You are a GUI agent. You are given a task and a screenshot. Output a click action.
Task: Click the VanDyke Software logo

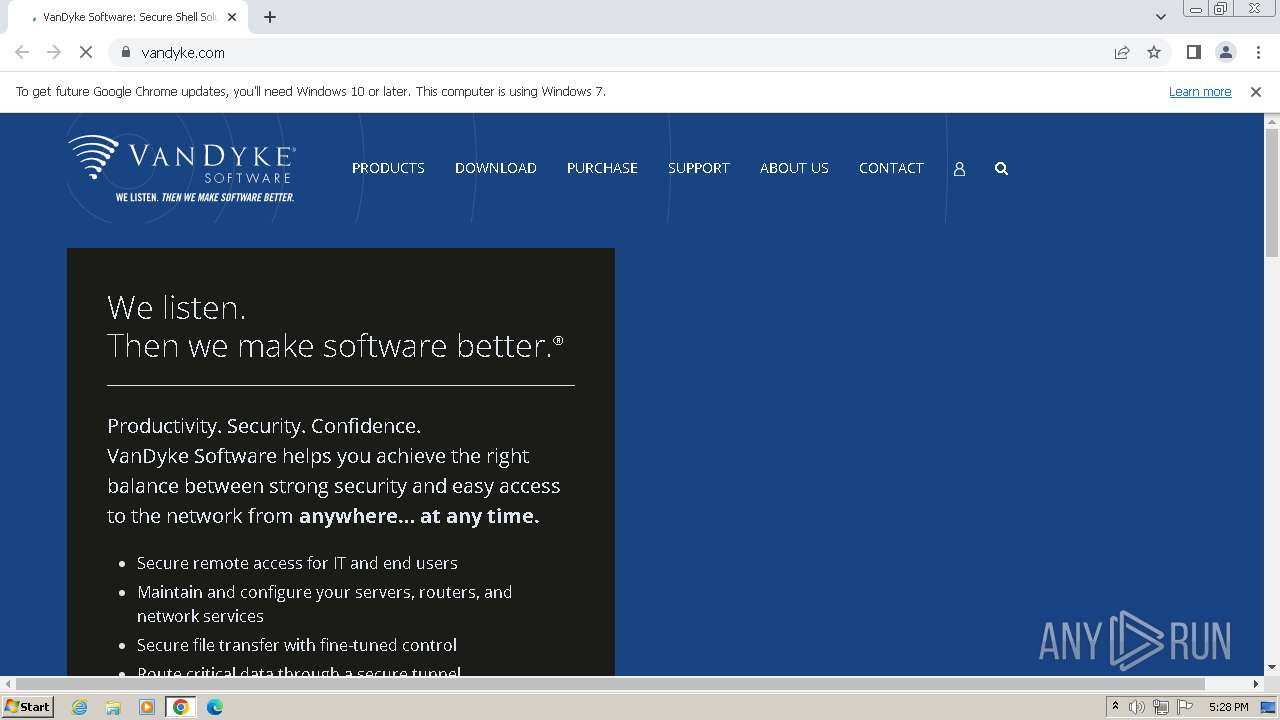pos(182,169)
